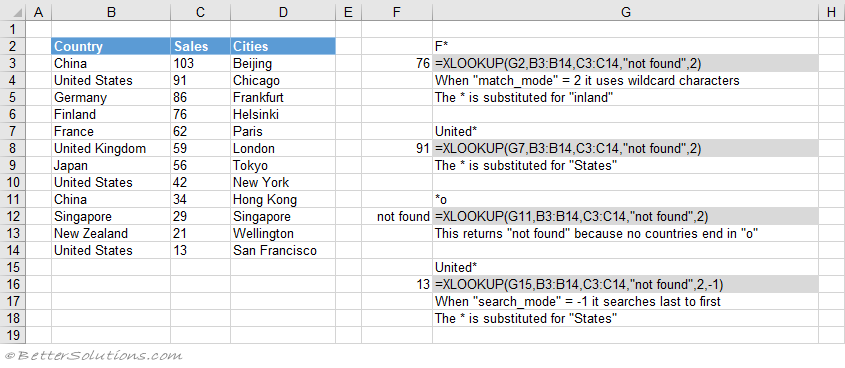Select the United Kingdom cell
Image resolution: width=845 pixels, height=368 pixels.
(111, 149)
